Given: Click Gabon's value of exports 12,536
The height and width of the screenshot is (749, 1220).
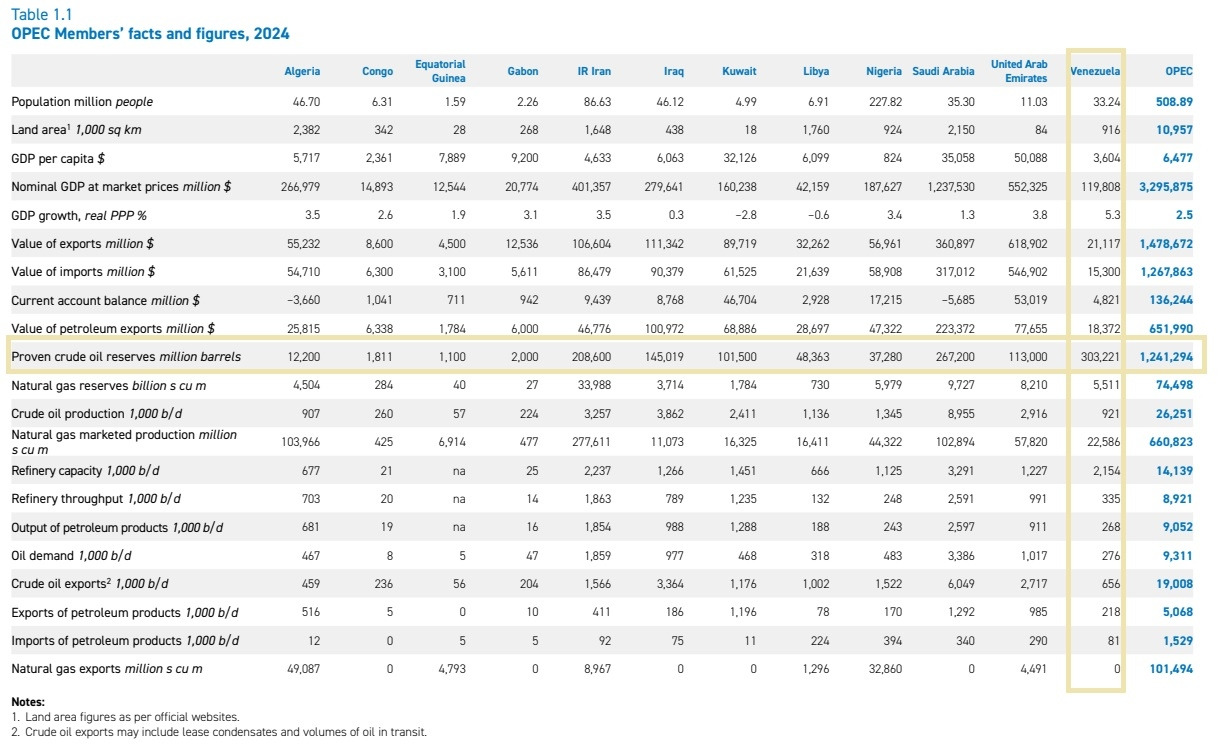Looking at the screenshot, I should pyautogui.click(x=522, y=243).
